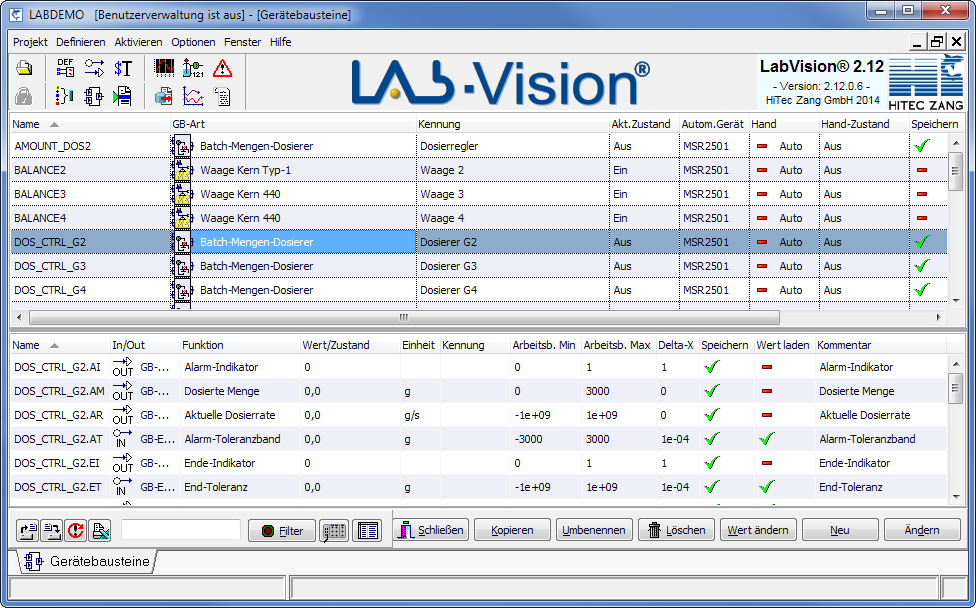
Task: Click the OUT icon in DOS_CTRL_G2.AI row
Action: (123, 367)
